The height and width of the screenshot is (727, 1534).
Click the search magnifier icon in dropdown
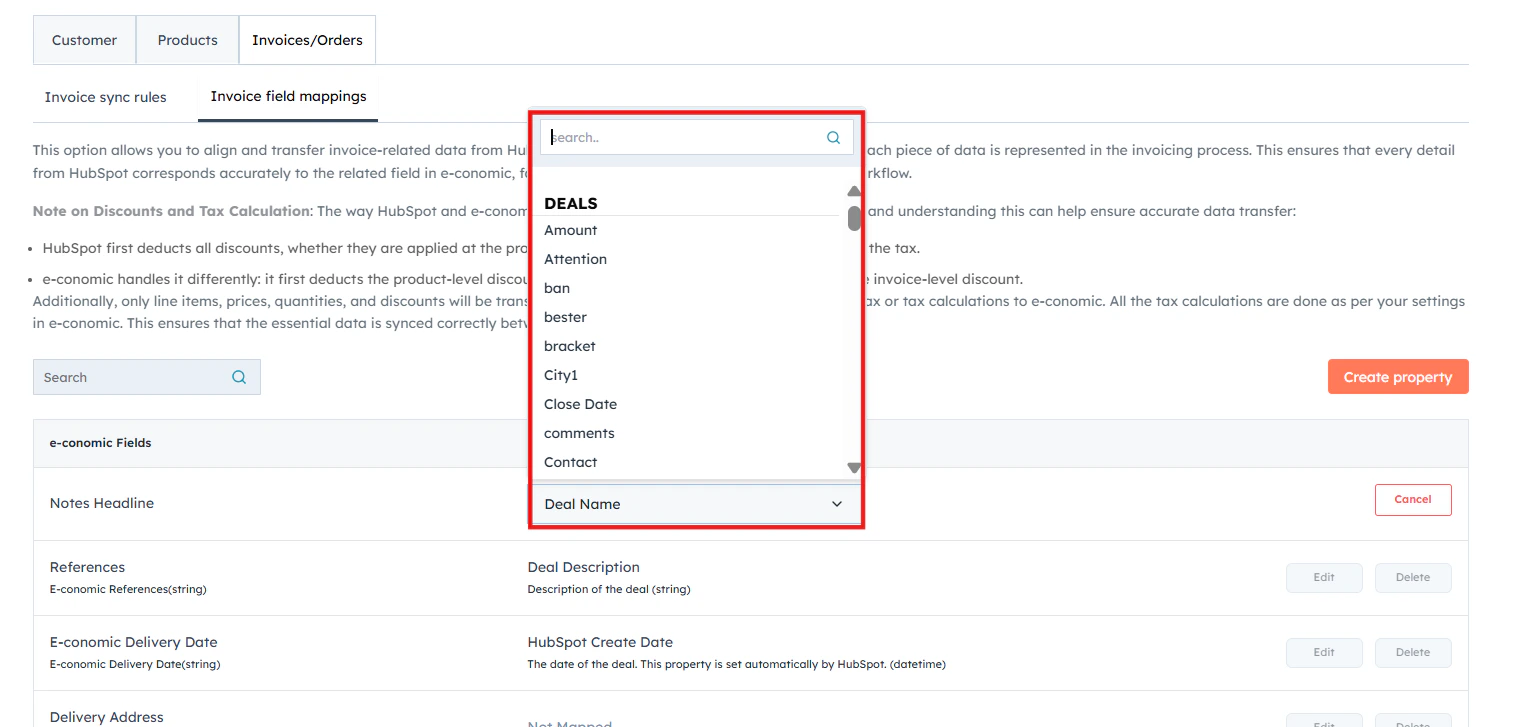click(833, 138)
